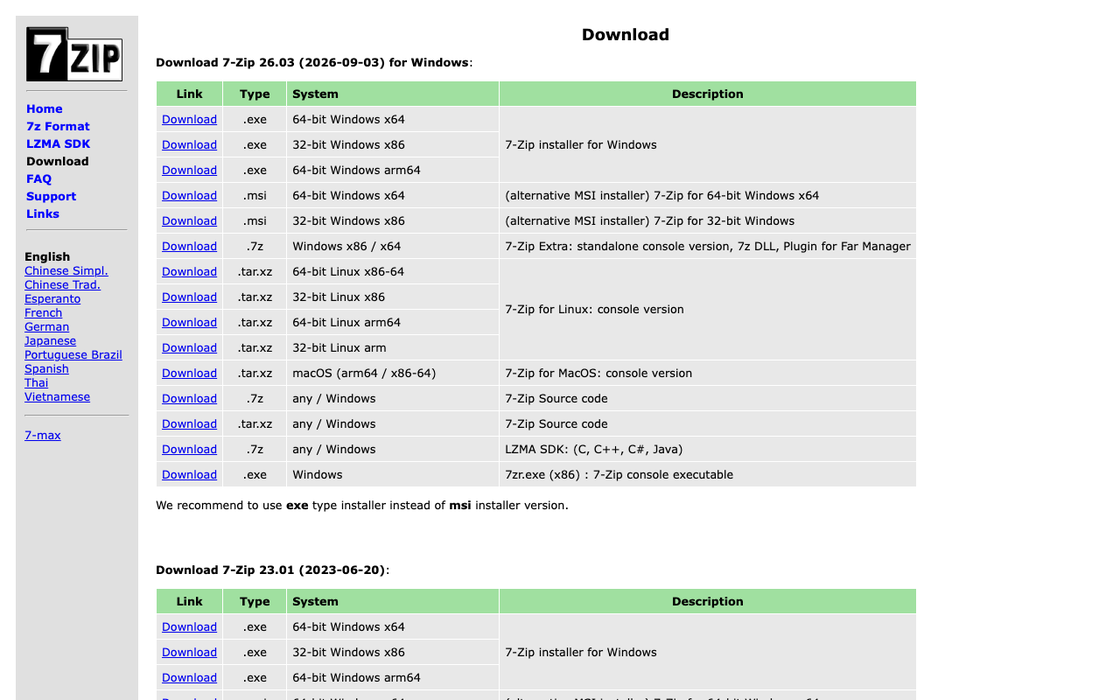Download 7-Zip Source code .7z archive

tap(189, 398)
